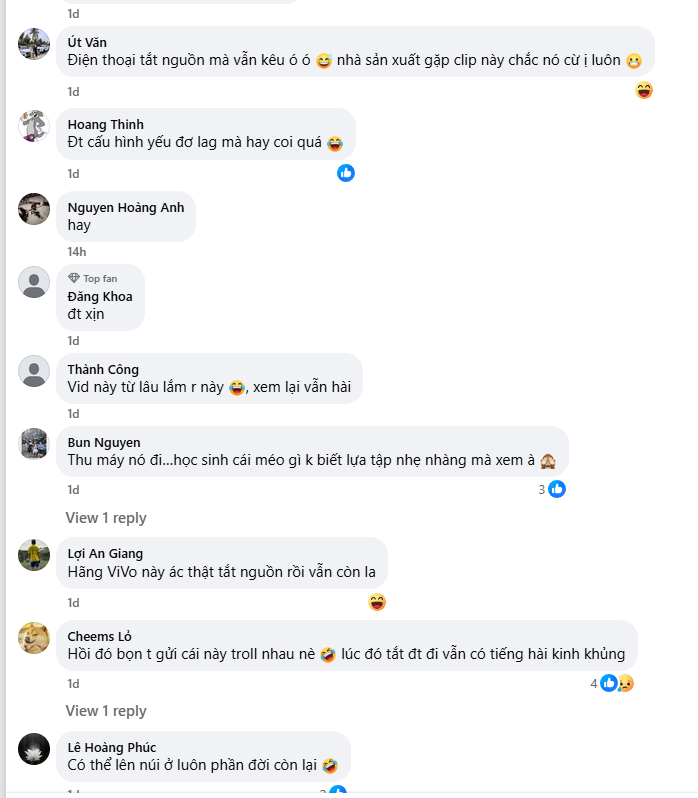
Task: Click the haha reaction on Lợi An Giang's comment
Action: coord(377,602)
